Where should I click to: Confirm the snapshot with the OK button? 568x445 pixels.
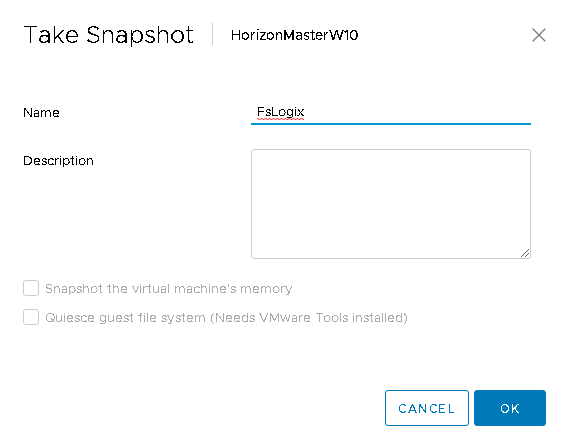click(510, 408)
